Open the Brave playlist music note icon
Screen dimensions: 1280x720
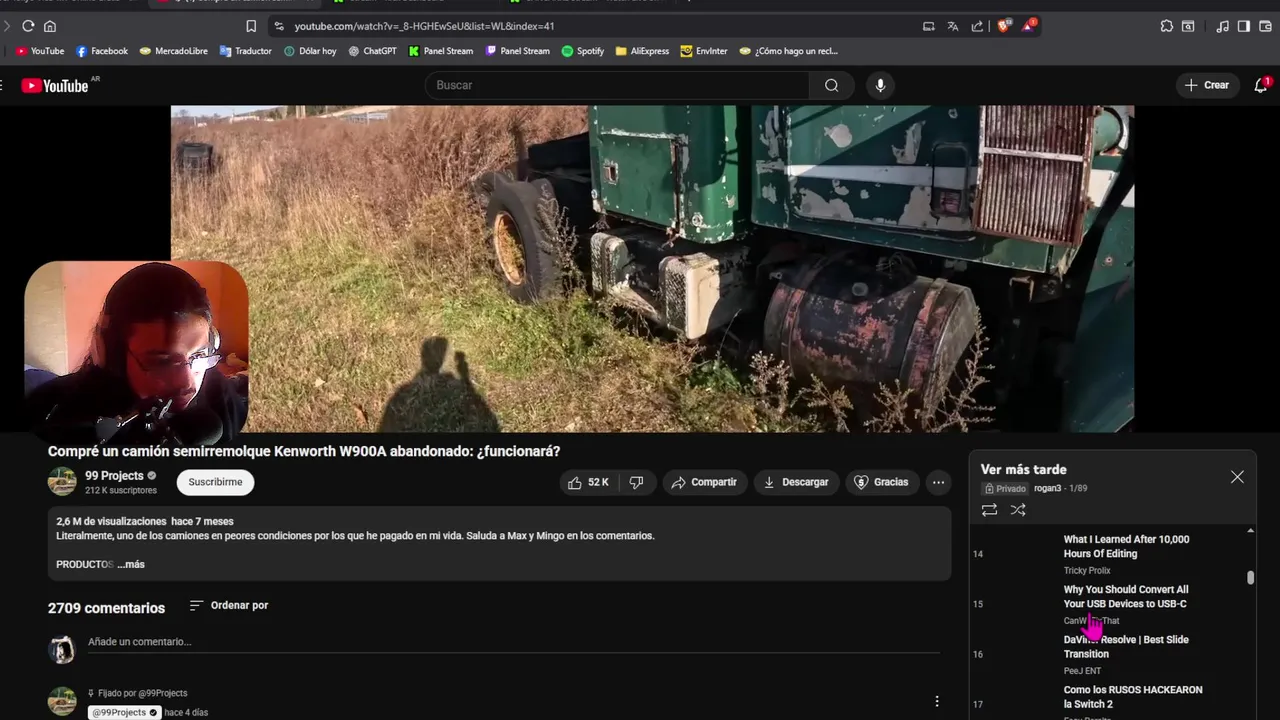pos(1222,26)
